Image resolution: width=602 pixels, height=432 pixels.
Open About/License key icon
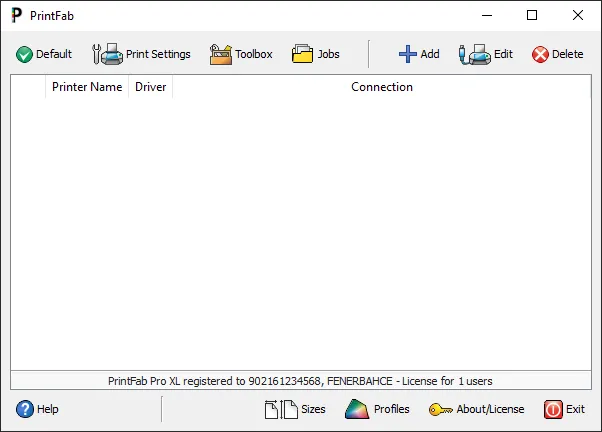440,409
